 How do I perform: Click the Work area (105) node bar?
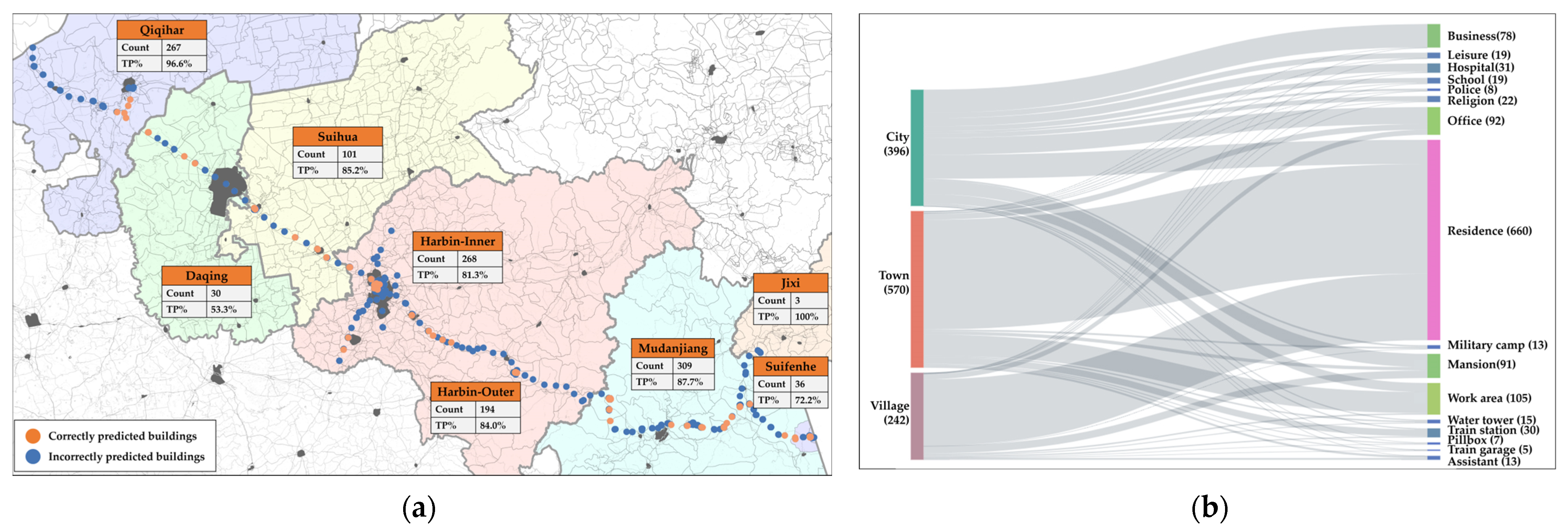(1433, 398)
